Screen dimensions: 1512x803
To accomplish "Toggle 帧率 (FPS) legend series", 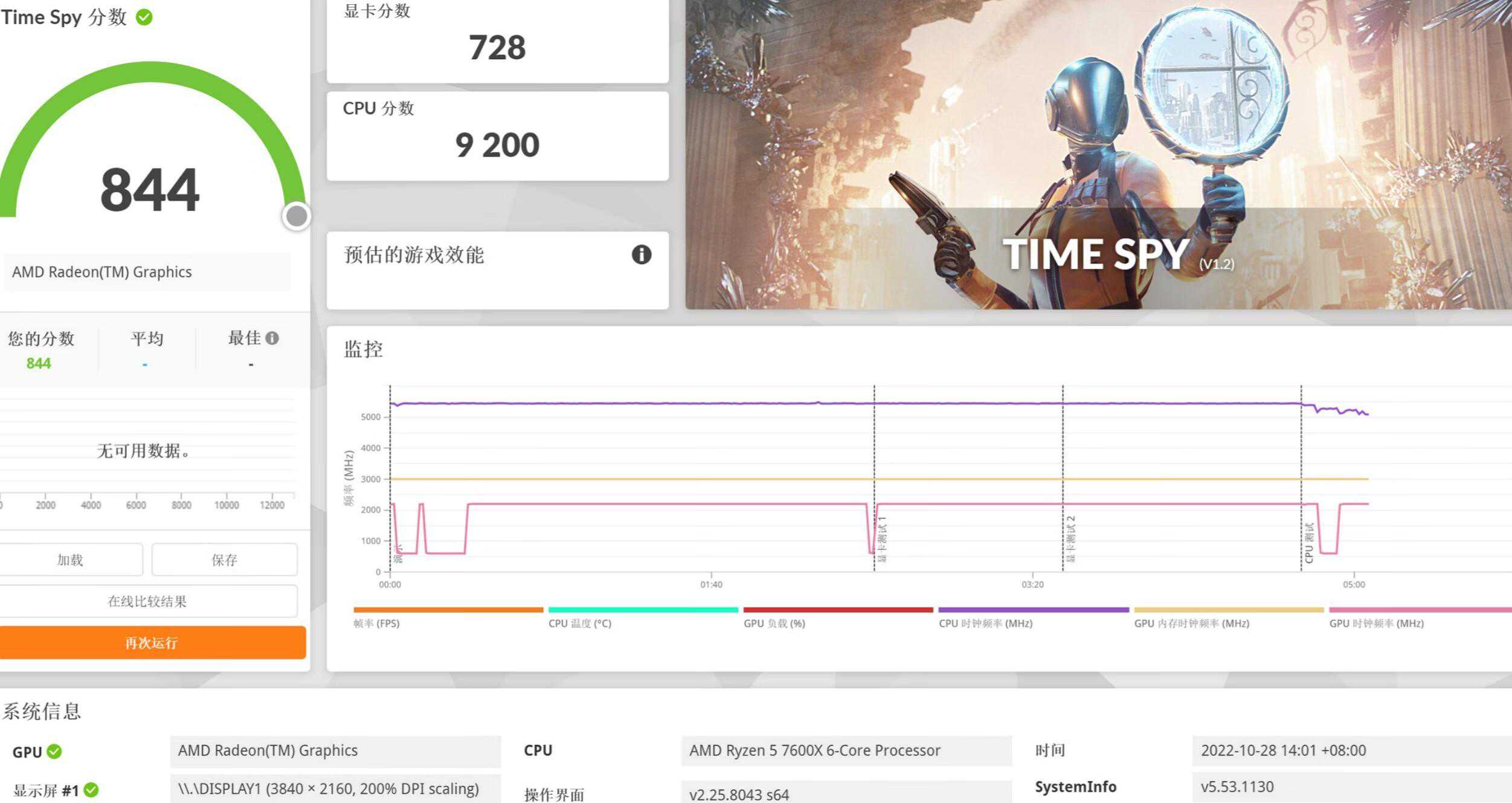I will tap(376, 623).
